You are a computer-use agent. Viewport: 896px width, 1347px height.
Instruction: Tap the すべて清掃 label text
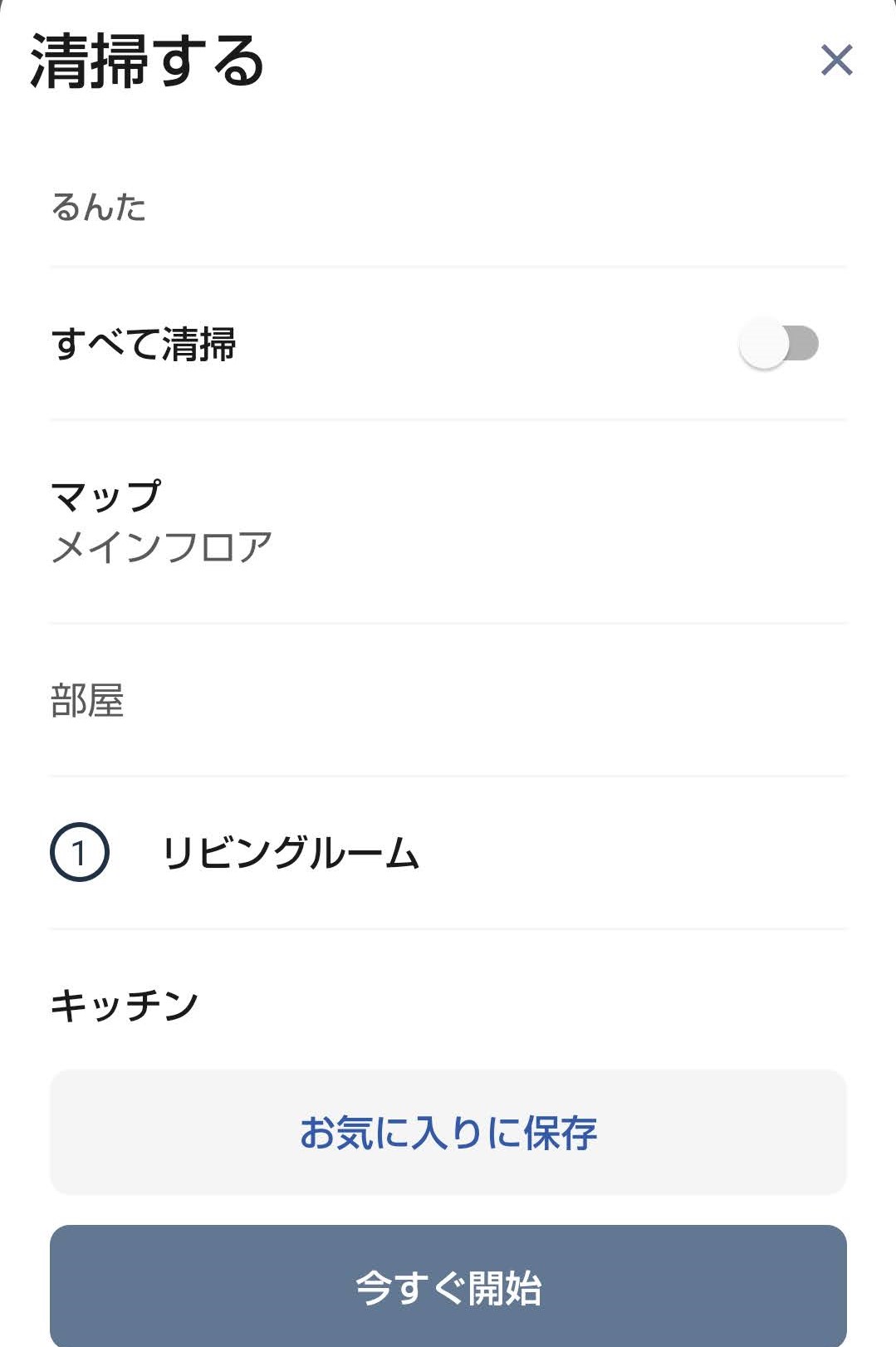coord(144,344)
